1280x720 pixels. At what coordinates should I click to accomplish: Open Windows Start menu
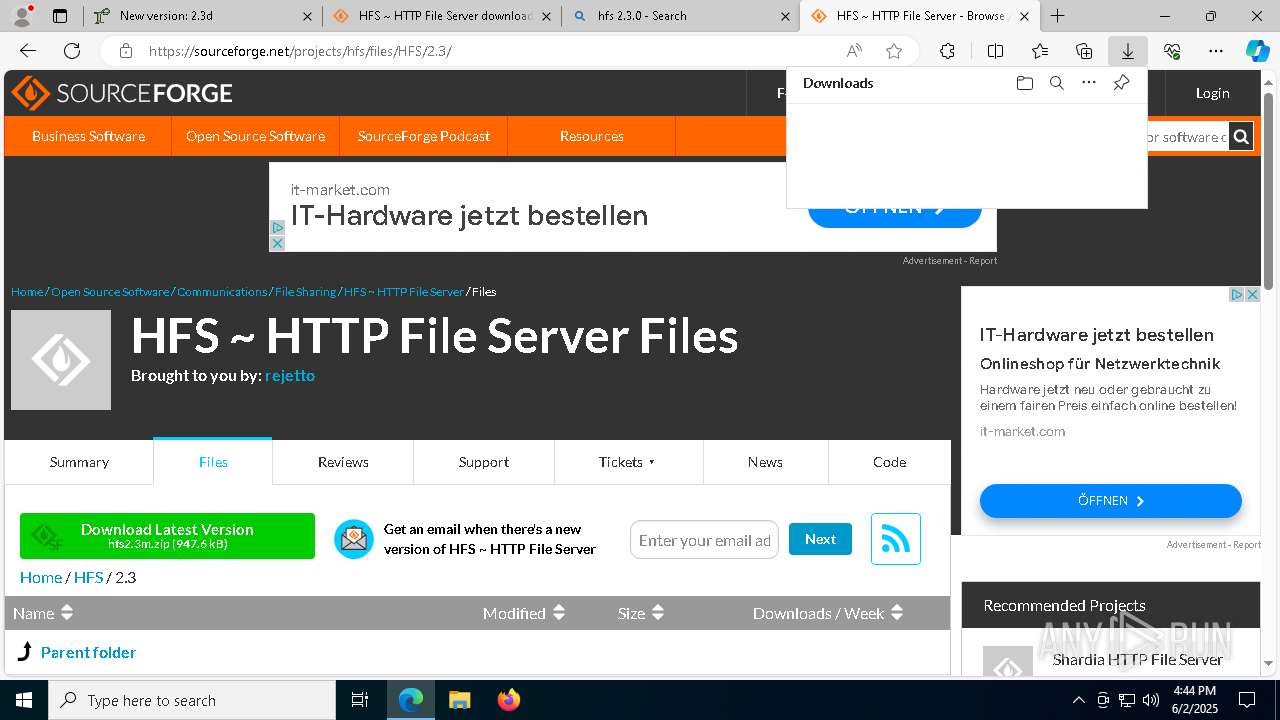coord(24,700)
